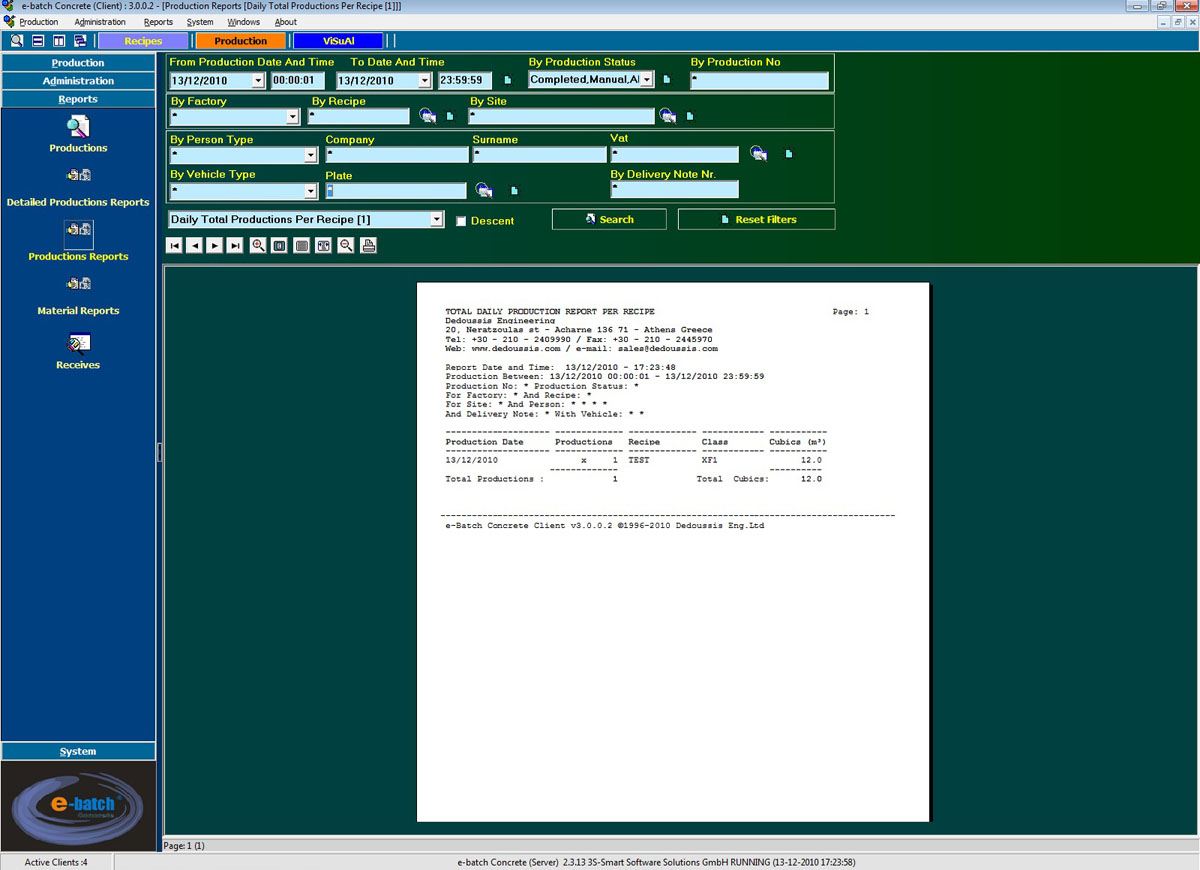Open the System sidebar section
Screen dimensions: 1200x870
(x=78, y=751)
